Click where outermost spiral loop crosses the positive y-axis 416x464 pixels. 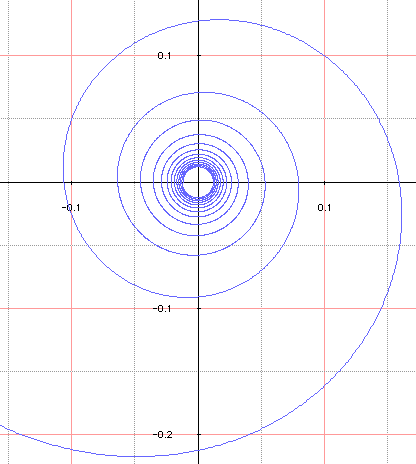(x=199, y=21)
